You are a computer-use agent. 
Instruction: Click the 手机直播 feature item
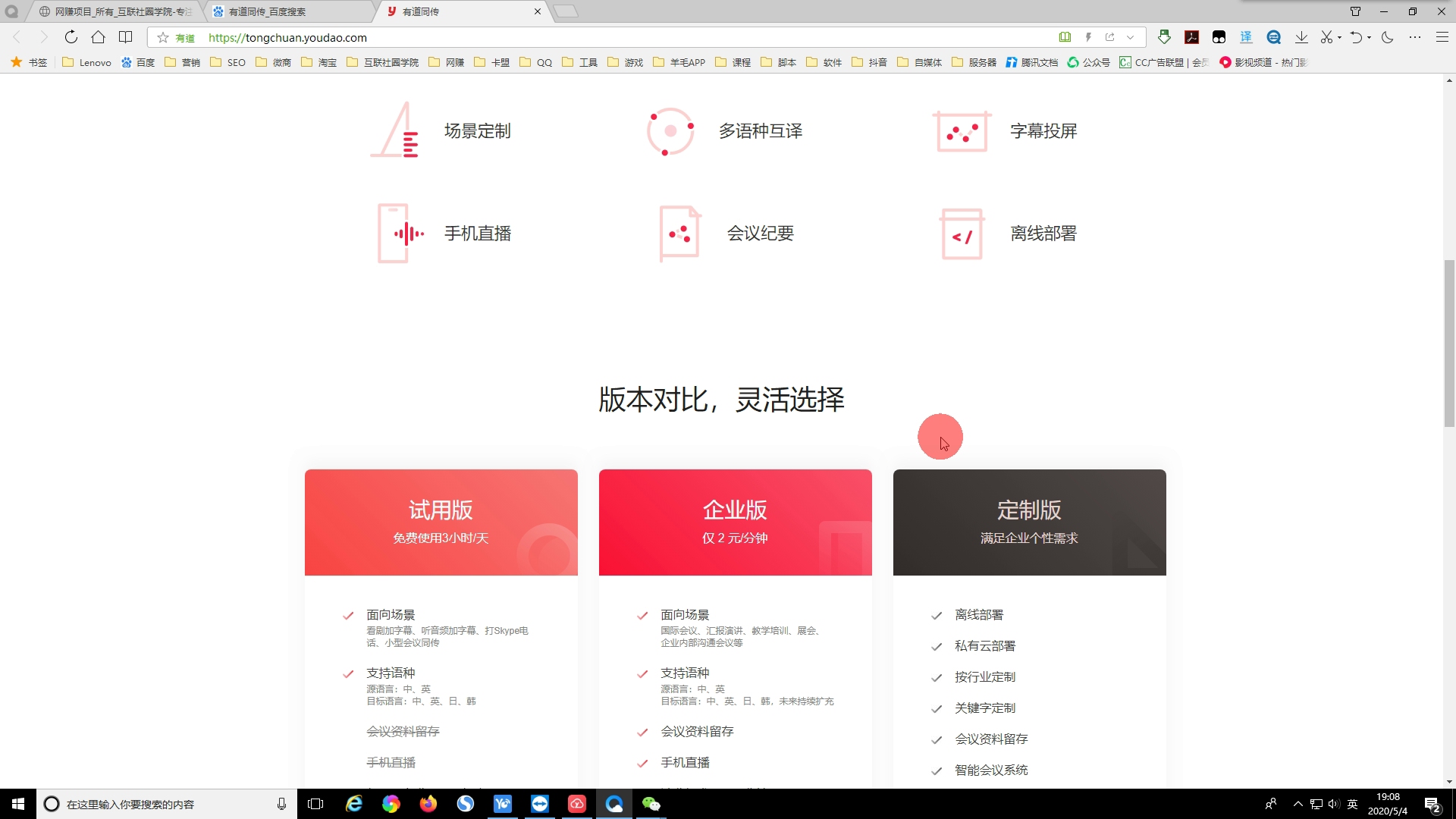pyautogui.click(x=478, y=233)
